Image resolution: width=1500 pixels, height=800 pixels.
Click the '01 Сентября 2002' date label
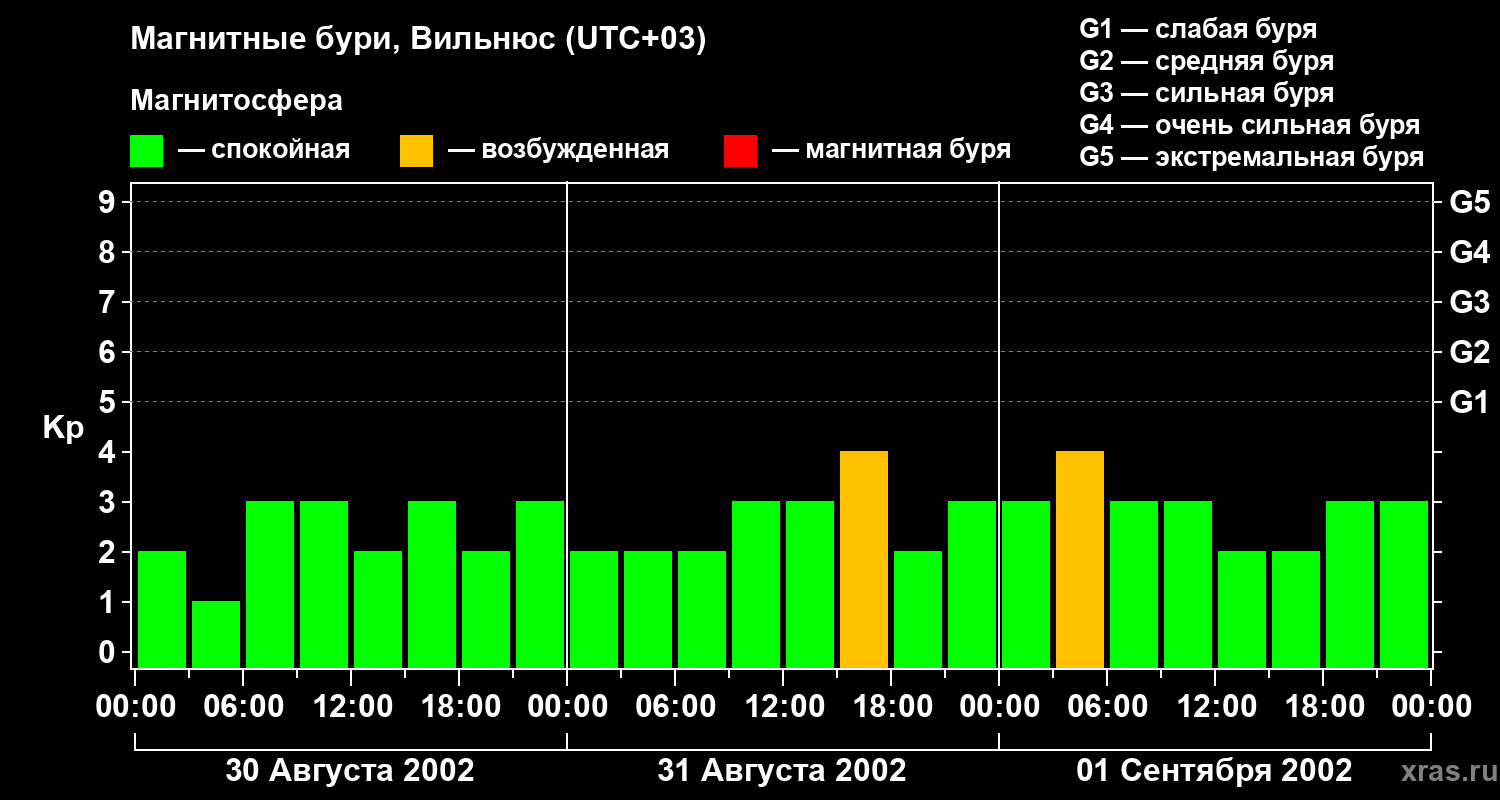1214,771
